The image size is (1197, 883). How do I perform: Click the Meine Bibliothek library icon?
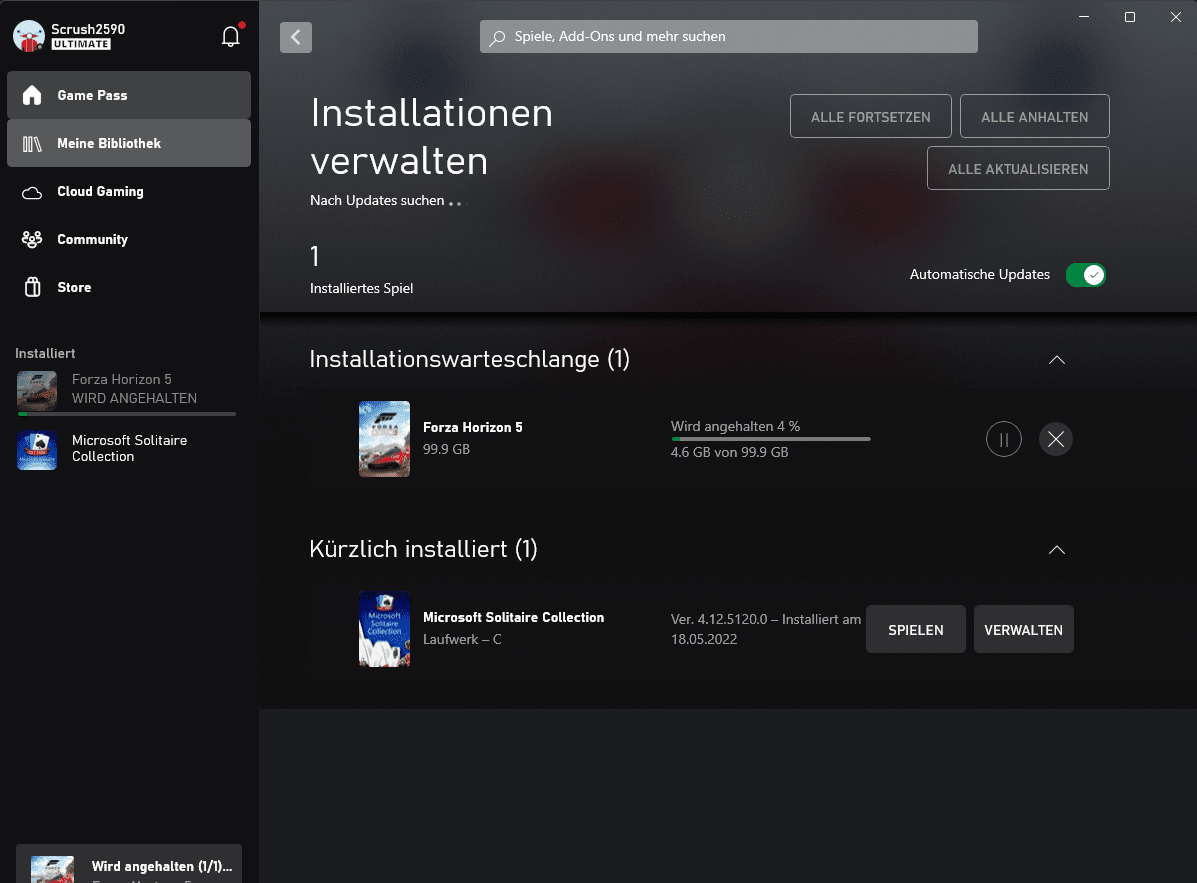pyautogui.click(x=32, y=143)
